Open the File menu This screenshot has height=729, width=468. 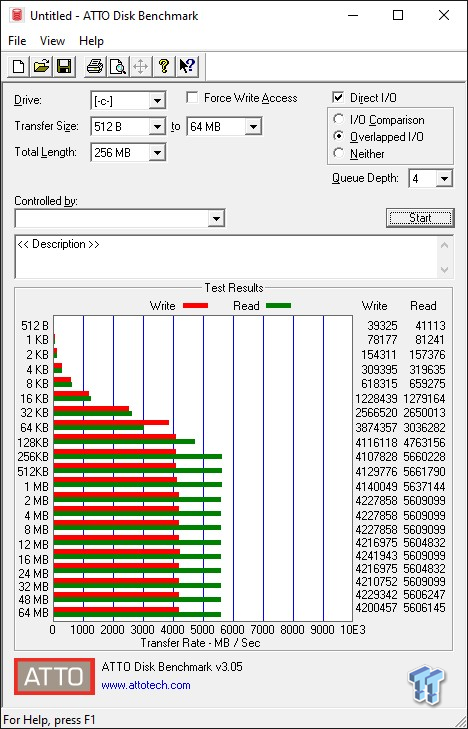click(x=17, y=41)
